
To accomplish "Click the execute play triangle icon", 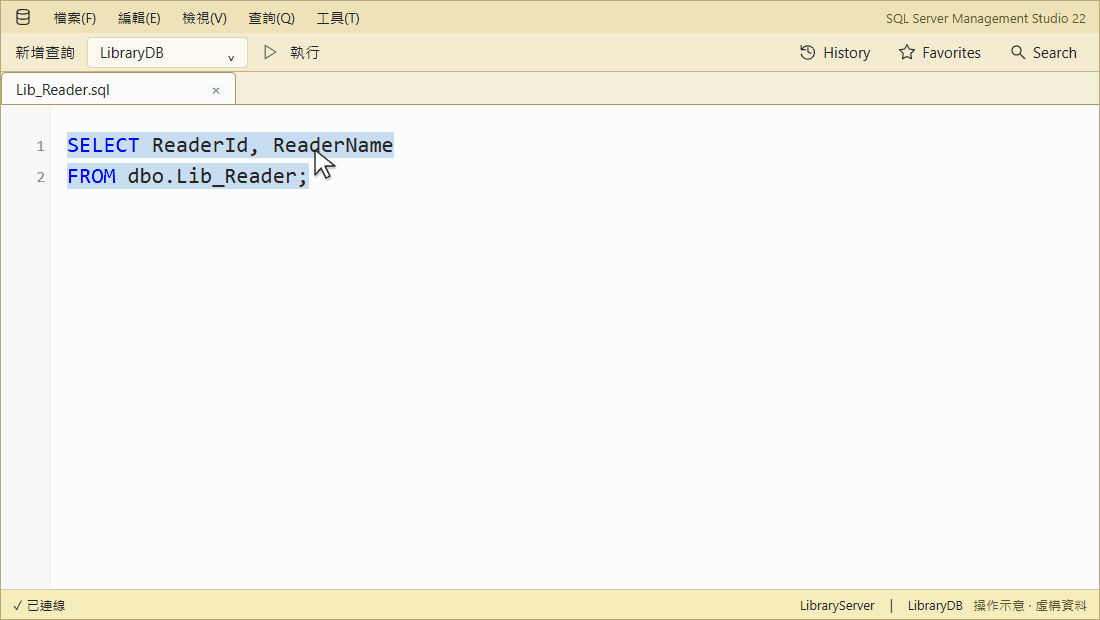I will click(x=270, y=52).
